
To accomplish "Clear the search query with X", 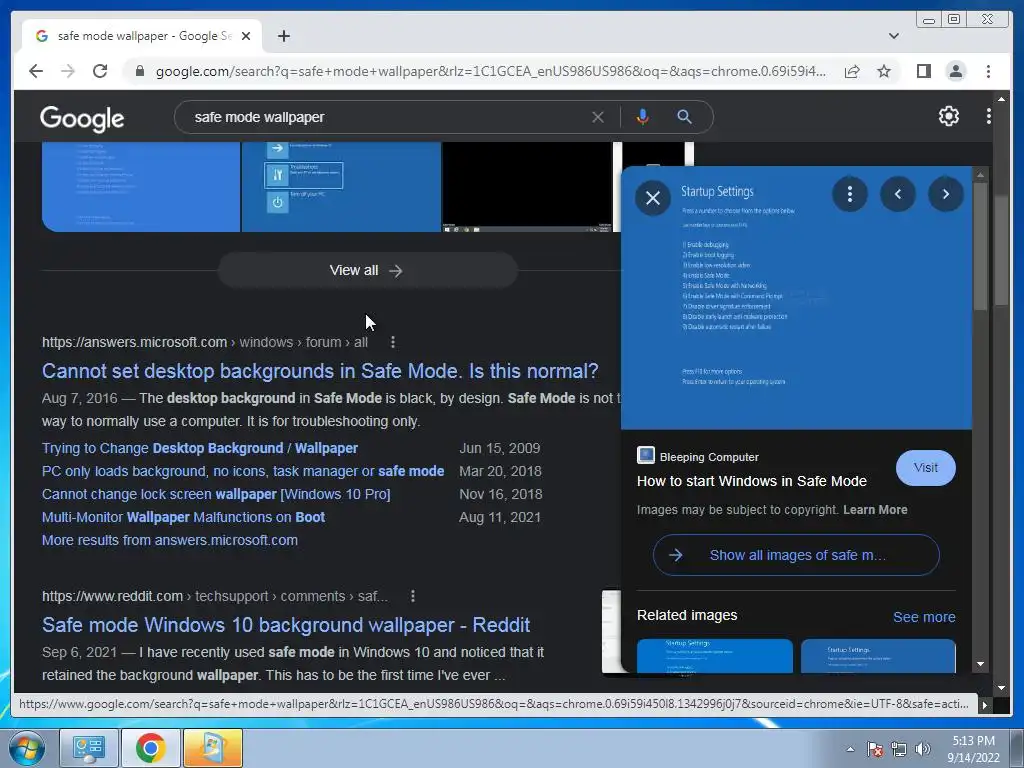I will click(598, 118).
